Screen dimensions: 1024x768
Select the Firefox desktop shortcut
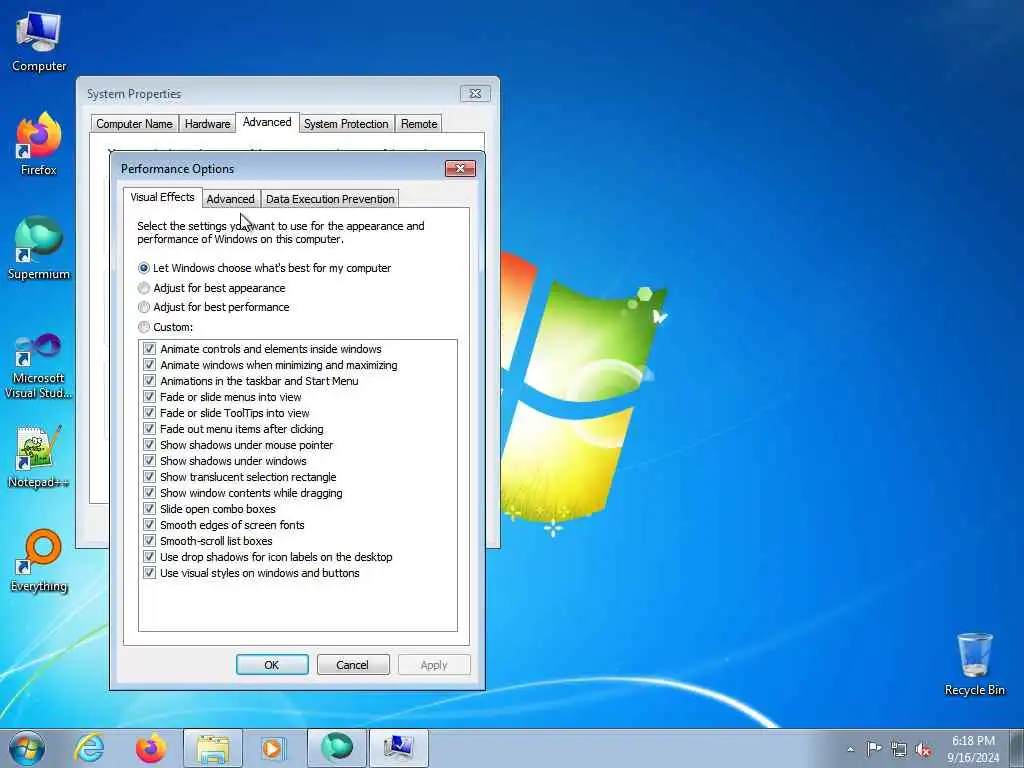pyautogui.click(x=39, y=144)
